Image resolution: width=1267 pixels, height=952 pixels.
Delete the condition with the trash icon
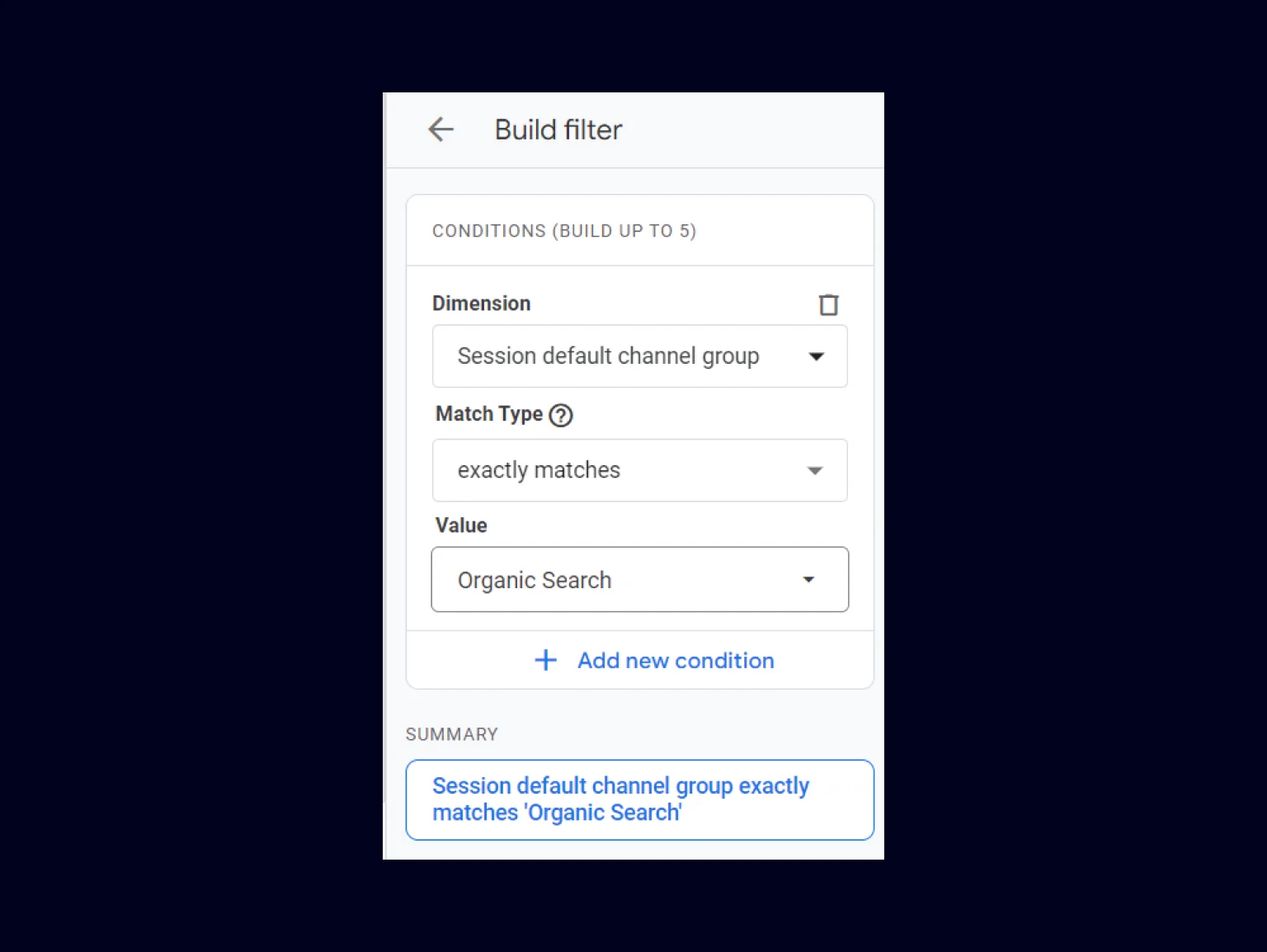(x=828, y=304)
